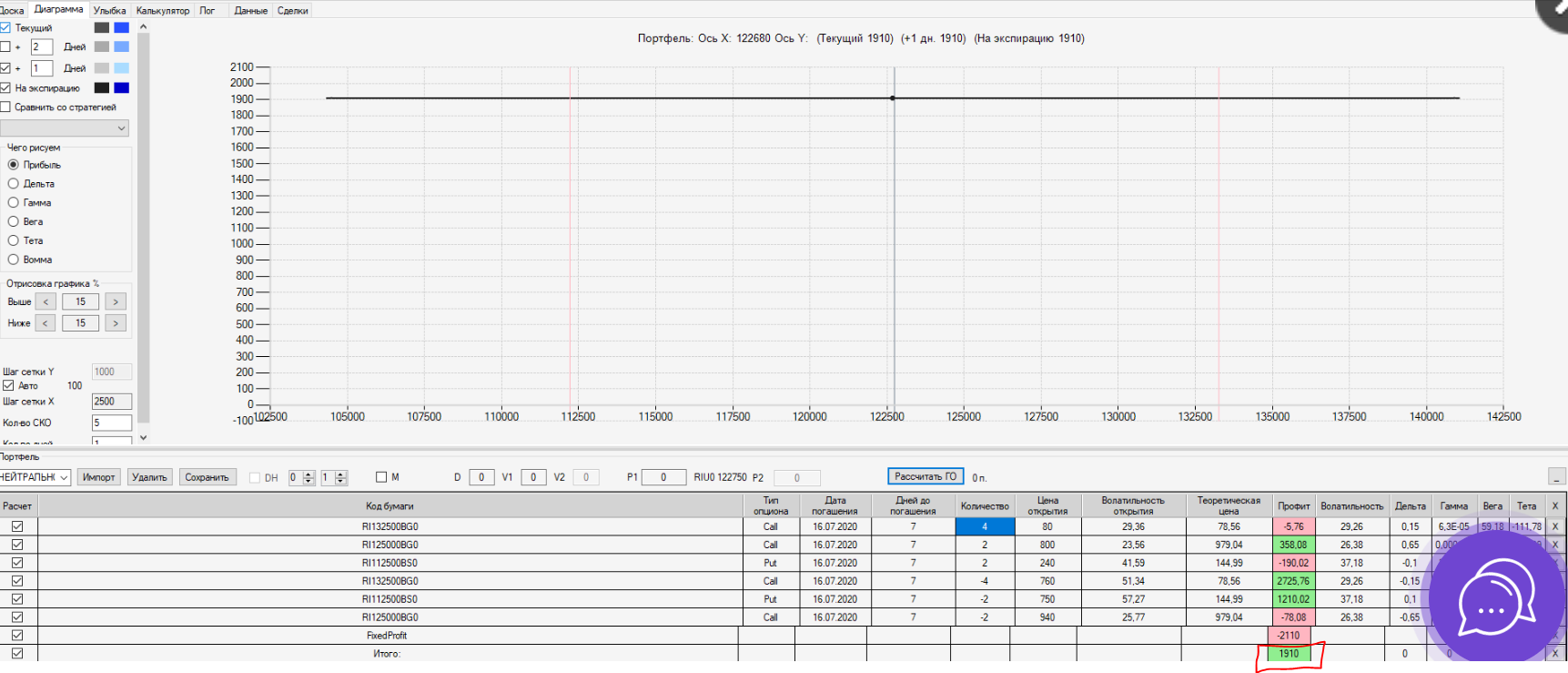The height and width of the screenshot is (673, 1568).
Task: Click the Сохранить button
Action: [x=207, y=477]
